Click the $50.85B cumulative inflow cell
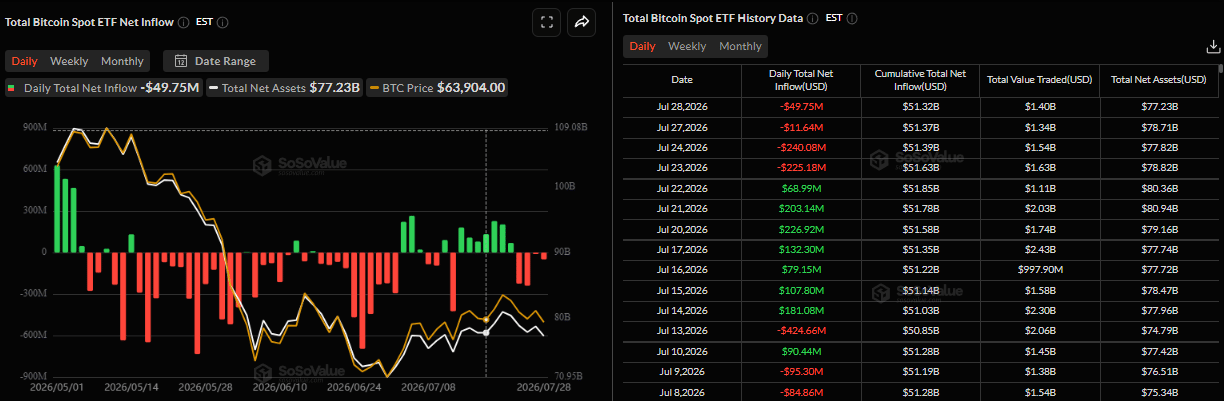 pos(919,329)
